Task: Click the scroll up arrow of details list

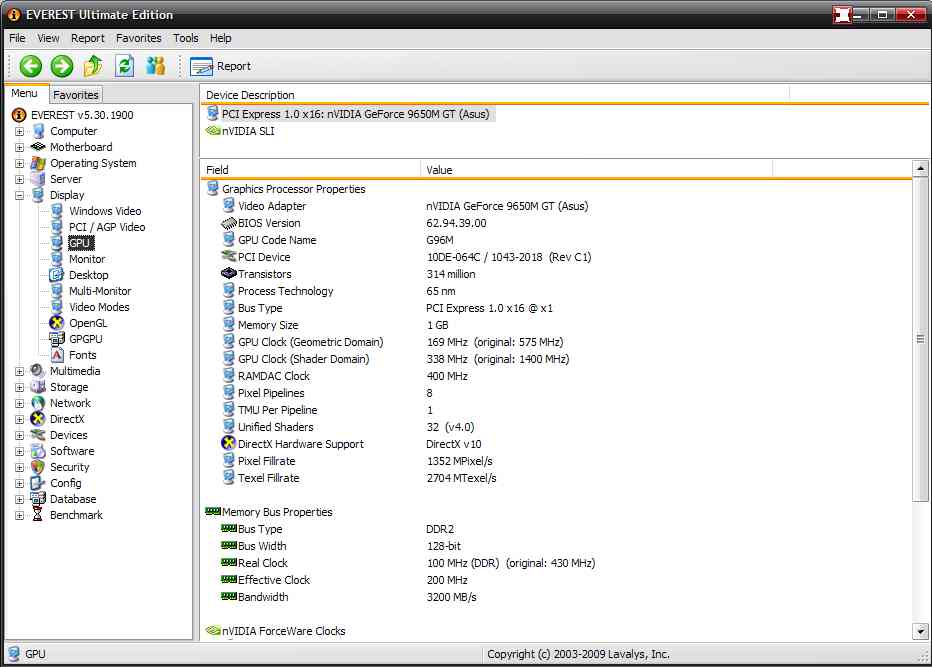Action: pos(920,169)
